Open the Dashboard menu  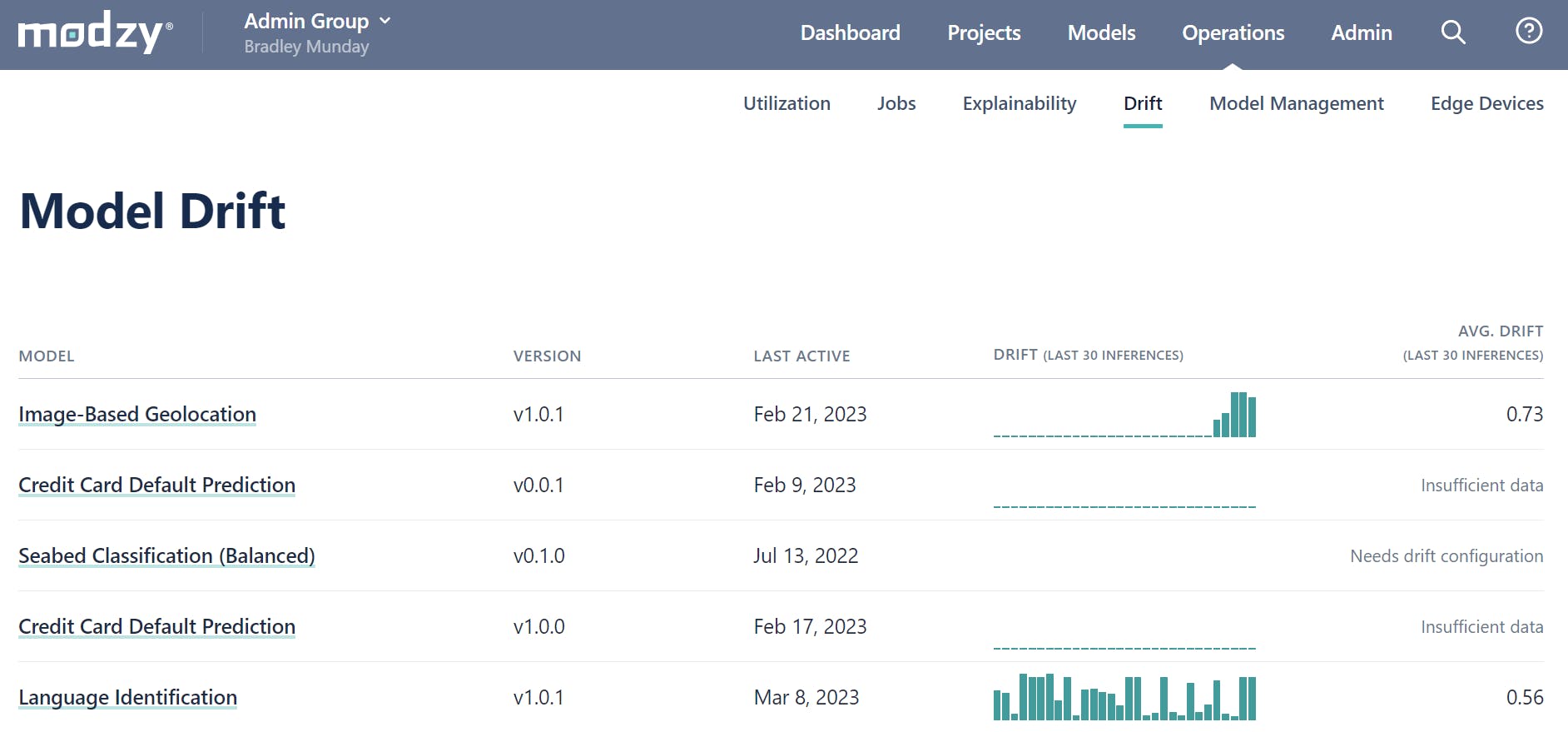(x=850, y=32)
